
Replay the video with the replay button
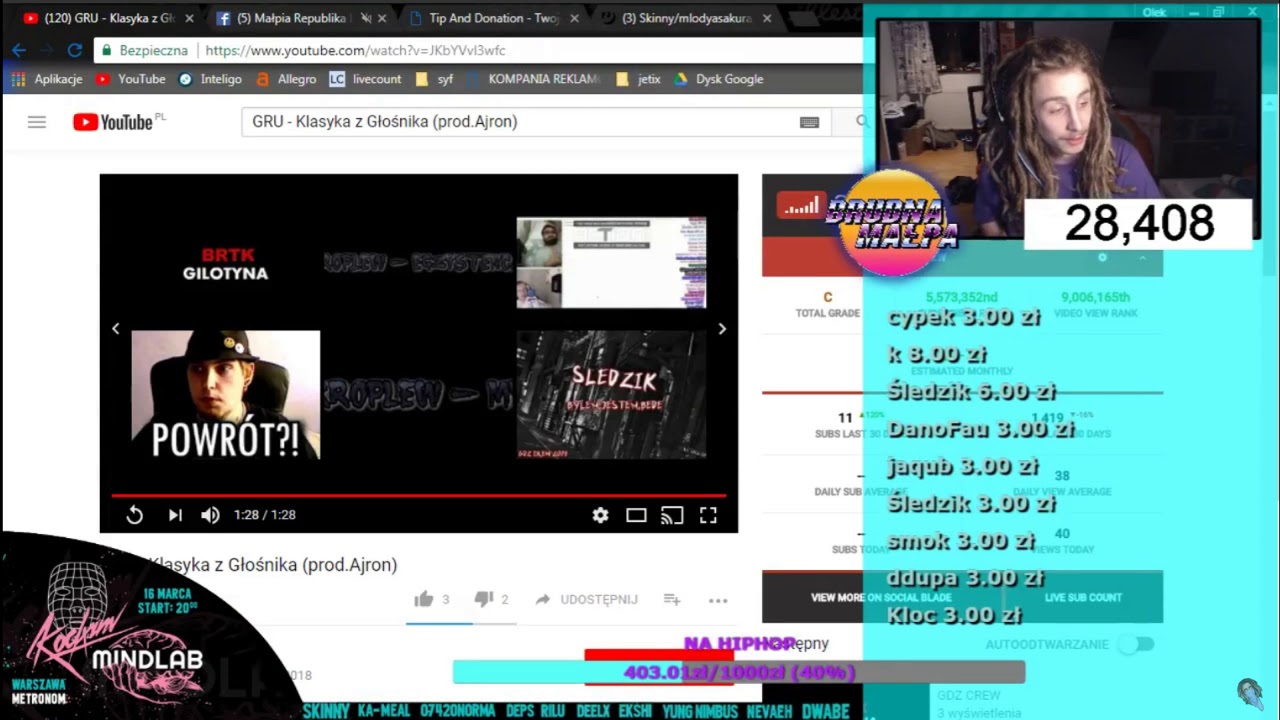pyautogui.click(x=134, y=515)
